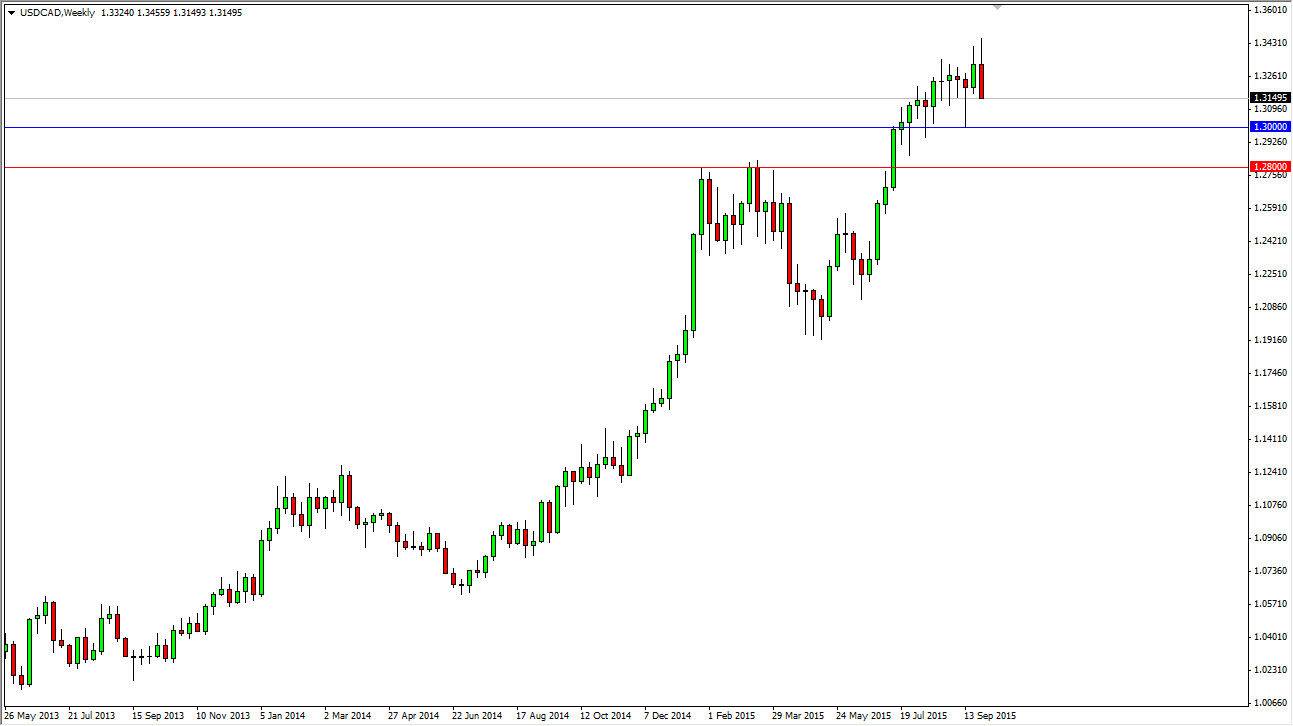Click the red 1.28000 price level tag
Screen dimensions: 1293x726
[x=1269, y=165]
